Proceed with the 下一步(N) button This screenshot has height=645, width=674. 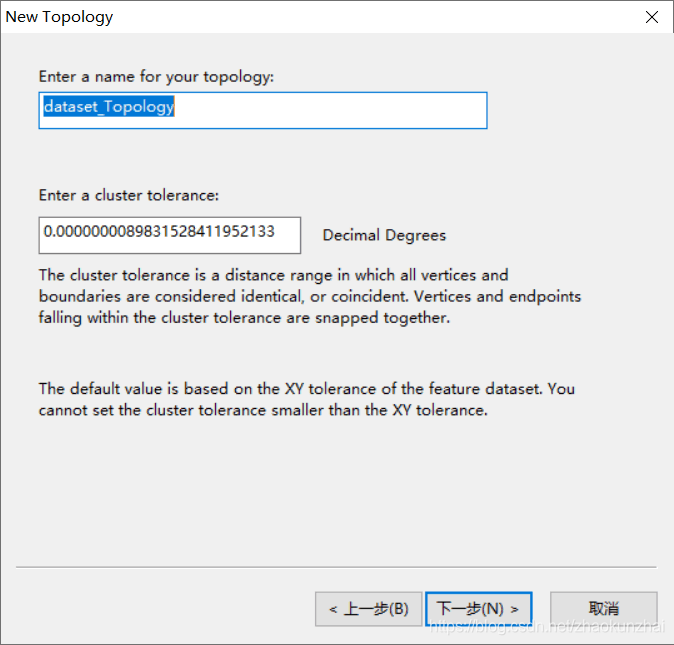478,609
